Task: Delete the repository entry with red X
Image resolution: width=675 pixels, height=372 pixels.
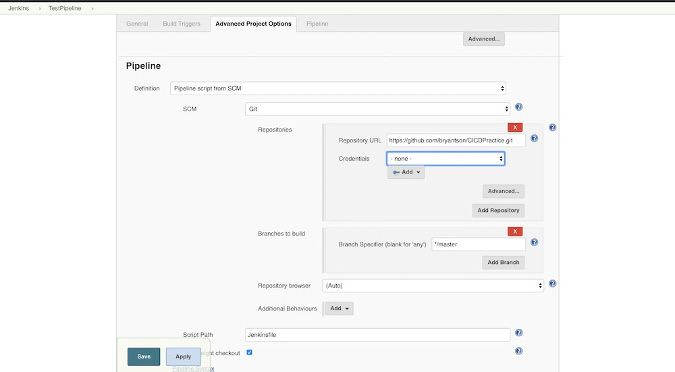Action: [515, 127]
